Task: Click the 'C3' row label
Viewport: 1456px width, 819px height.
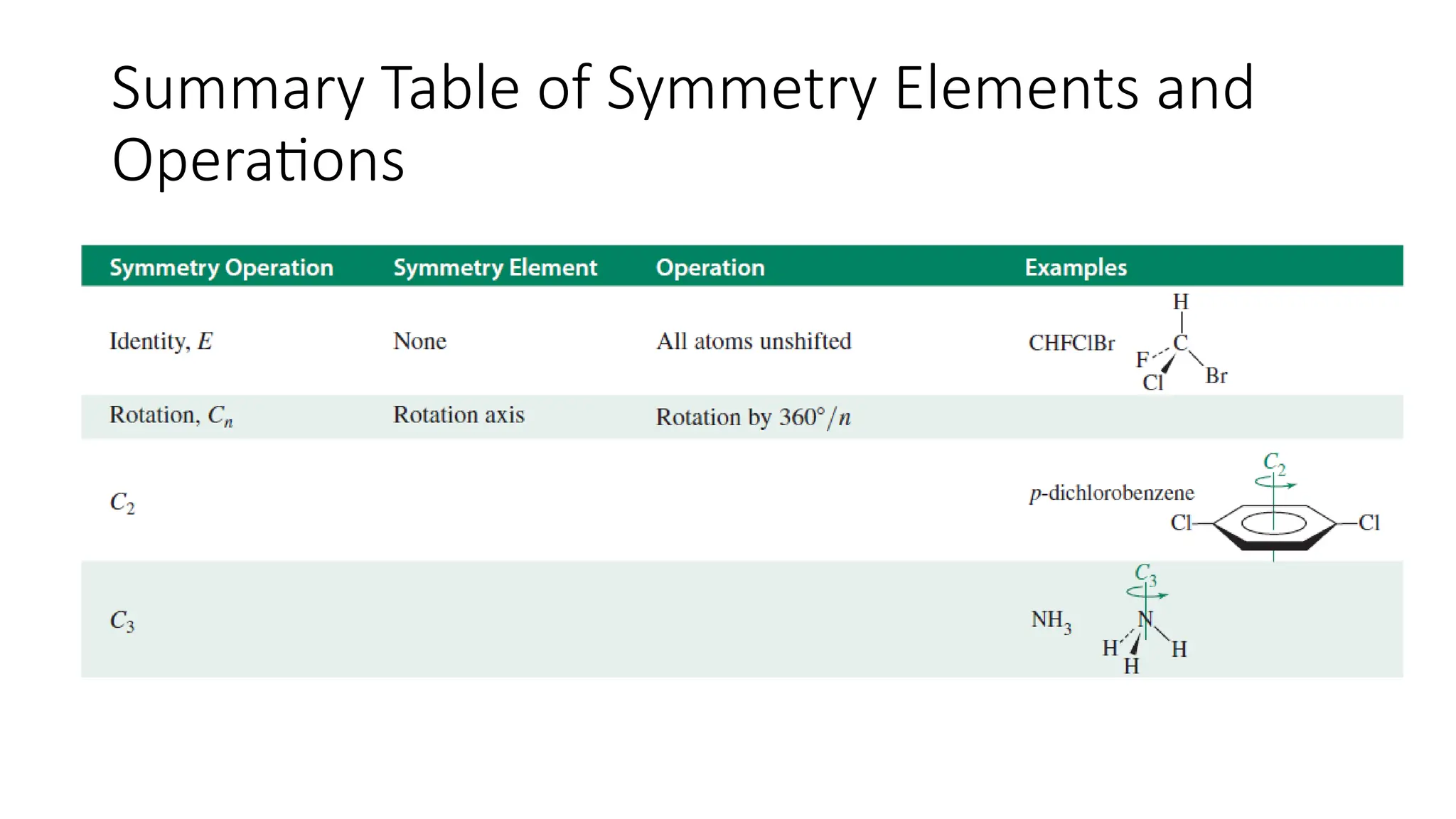Action: coord(122,621)
